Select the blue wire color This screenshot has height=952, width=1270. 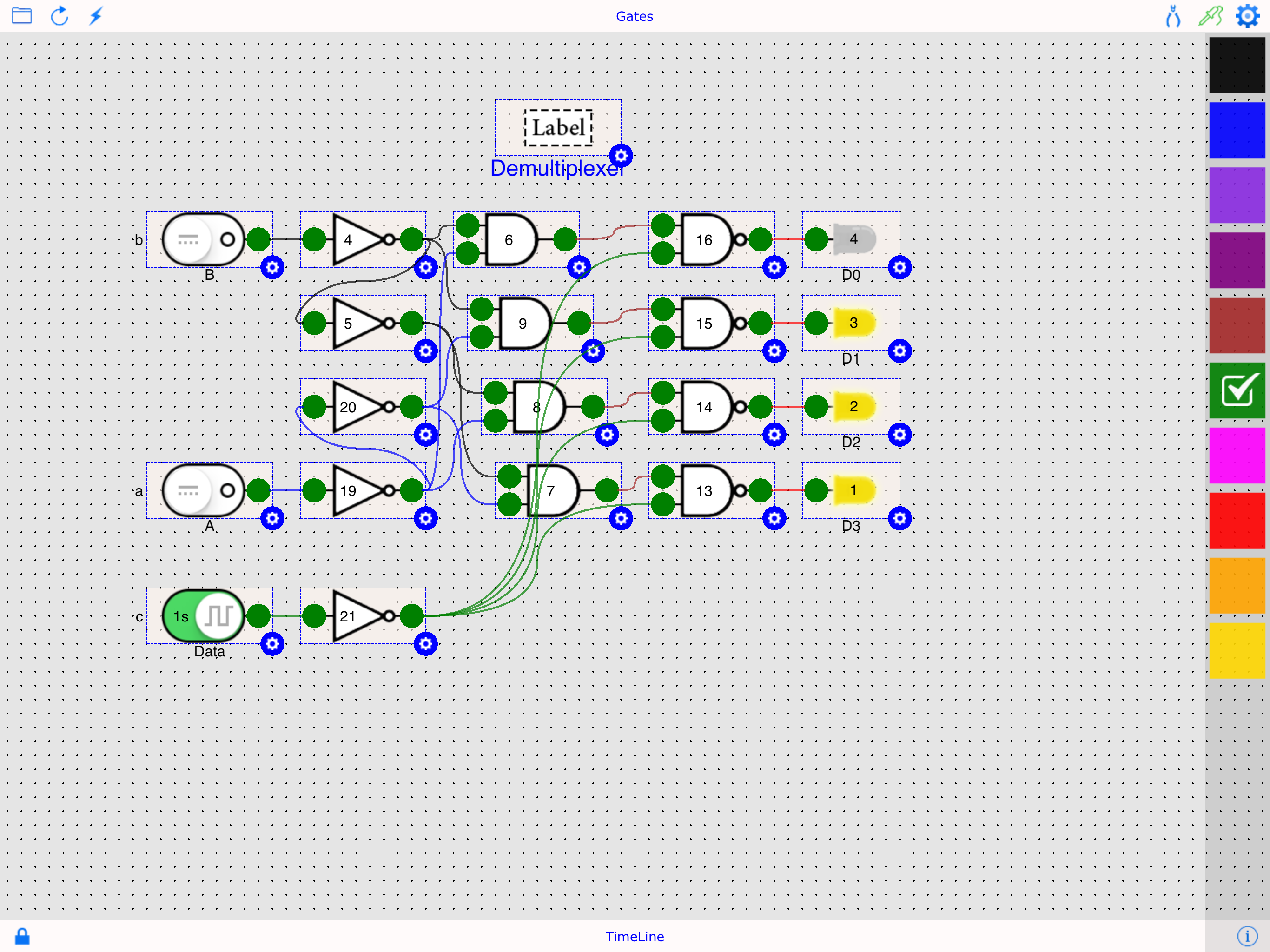coord(1237,130)
